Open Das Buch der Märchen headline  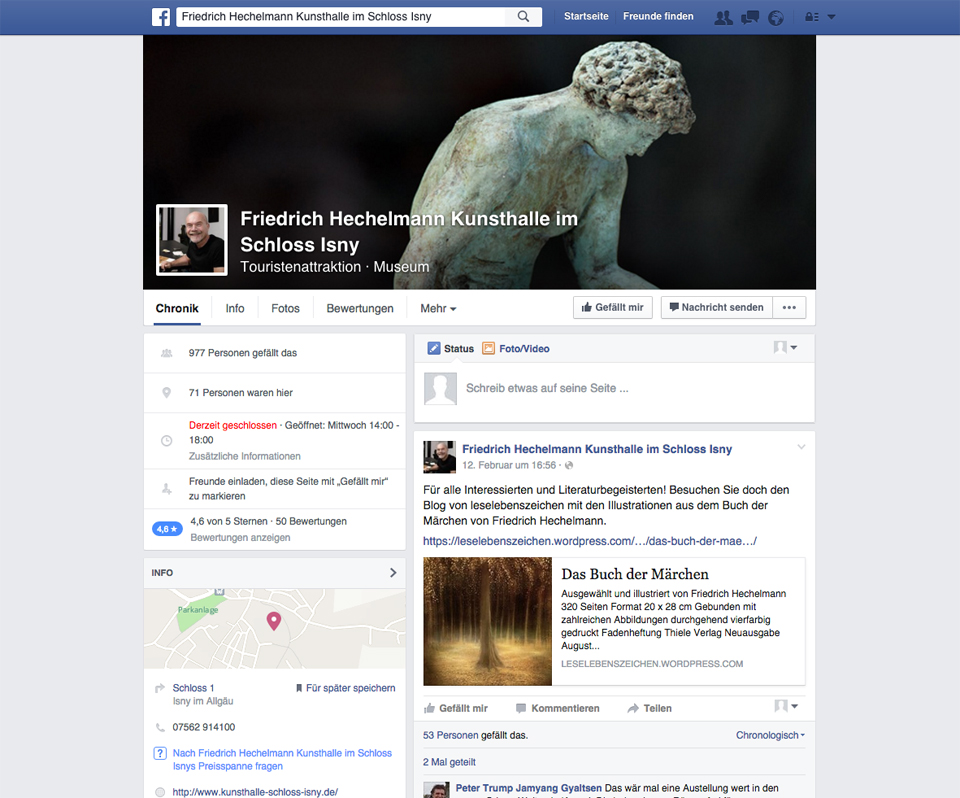coord(635,574)
